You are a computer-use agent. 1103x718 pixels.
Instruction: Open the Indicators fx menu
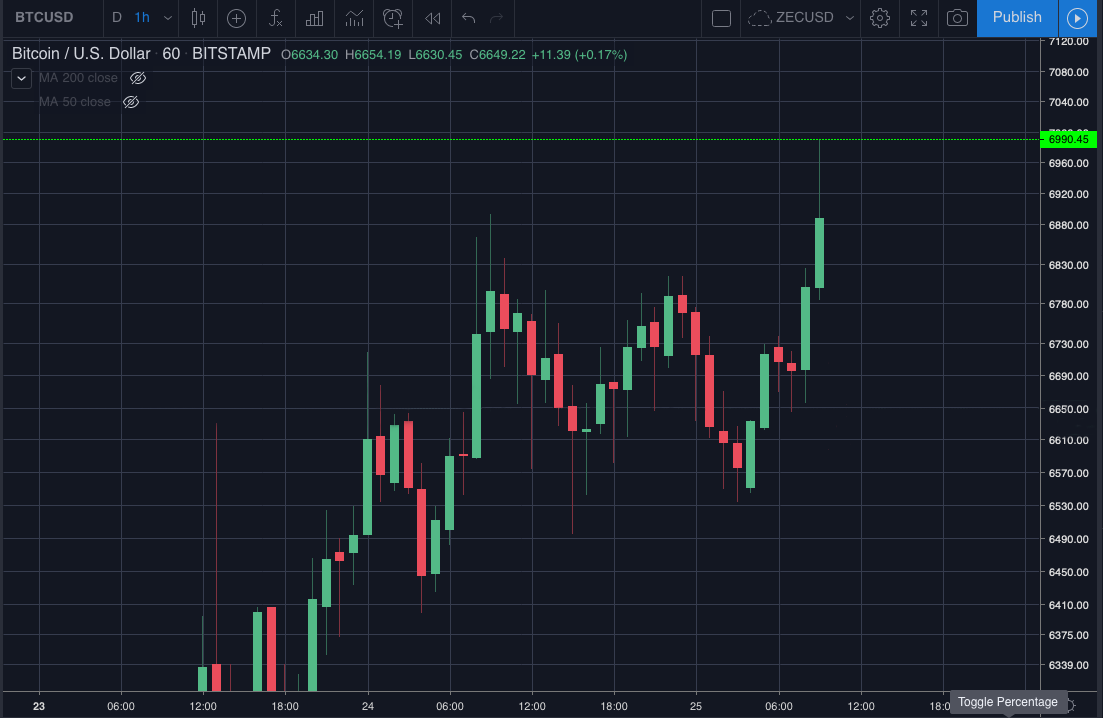[x=276, y=18]
